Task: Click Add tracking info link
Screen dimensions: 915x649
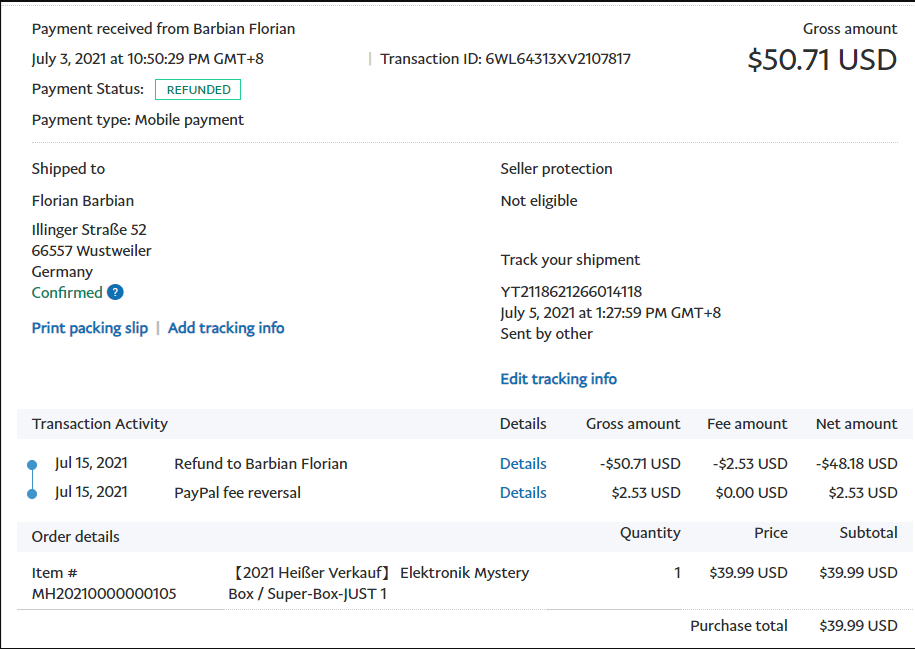Action: (x=226, y=328)
